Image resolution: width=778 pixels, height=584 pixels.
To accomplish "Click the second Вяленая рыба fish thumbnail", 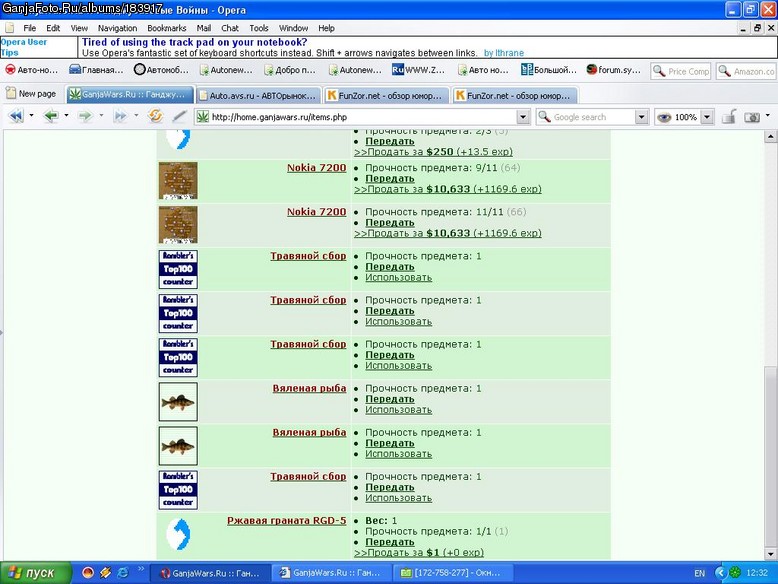I will click(x=178, y=446).
